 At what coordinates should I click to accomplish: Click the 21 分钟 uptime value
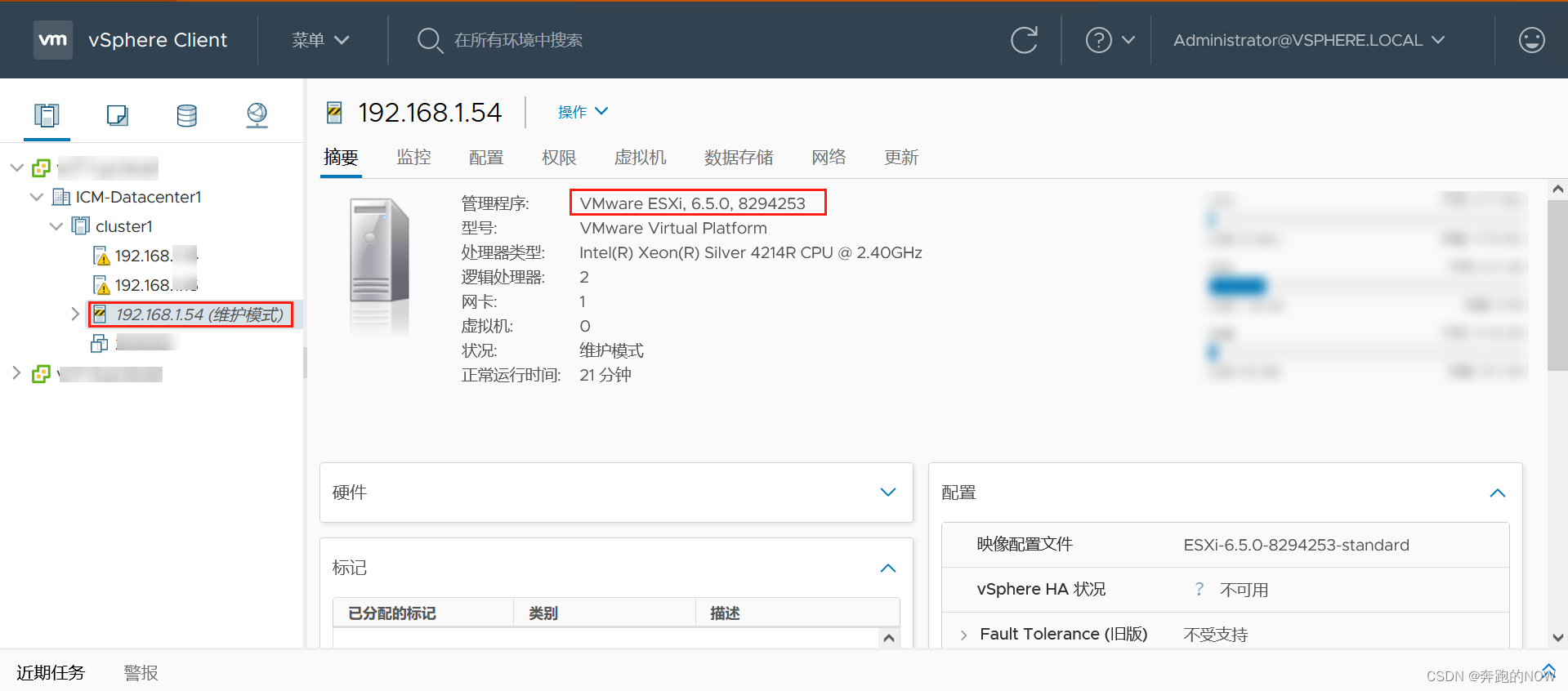click(x=605, y=375)
